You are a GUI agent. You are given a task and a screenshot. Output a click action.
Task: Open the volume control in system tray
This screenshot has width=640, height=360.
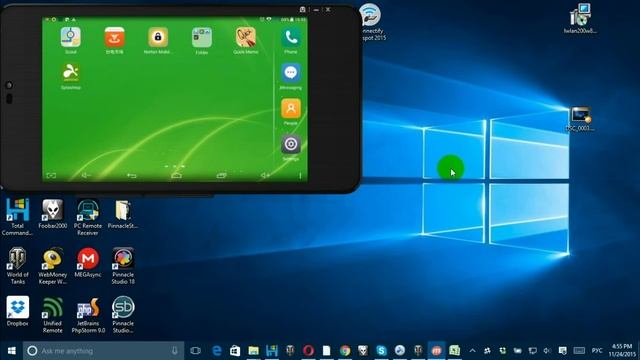(x=547, y=351)
